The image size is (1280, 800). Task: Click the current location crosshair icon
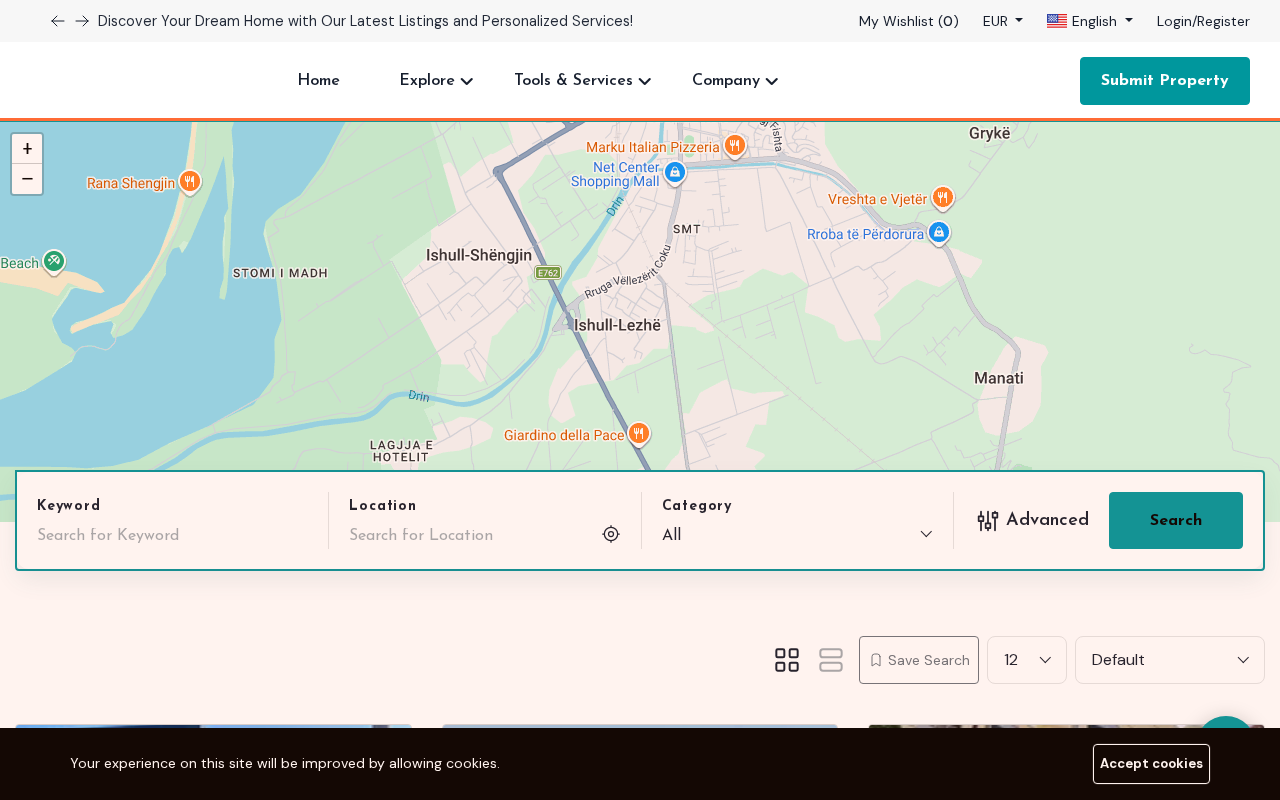click(610, 533)
